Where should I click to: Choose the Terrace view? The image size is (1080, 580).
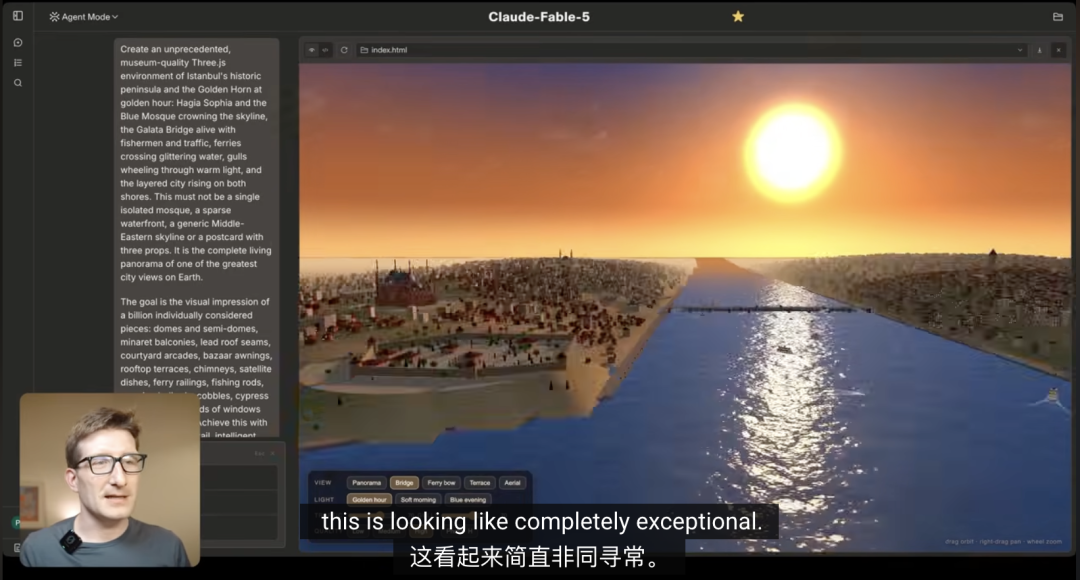click(479, 483)
